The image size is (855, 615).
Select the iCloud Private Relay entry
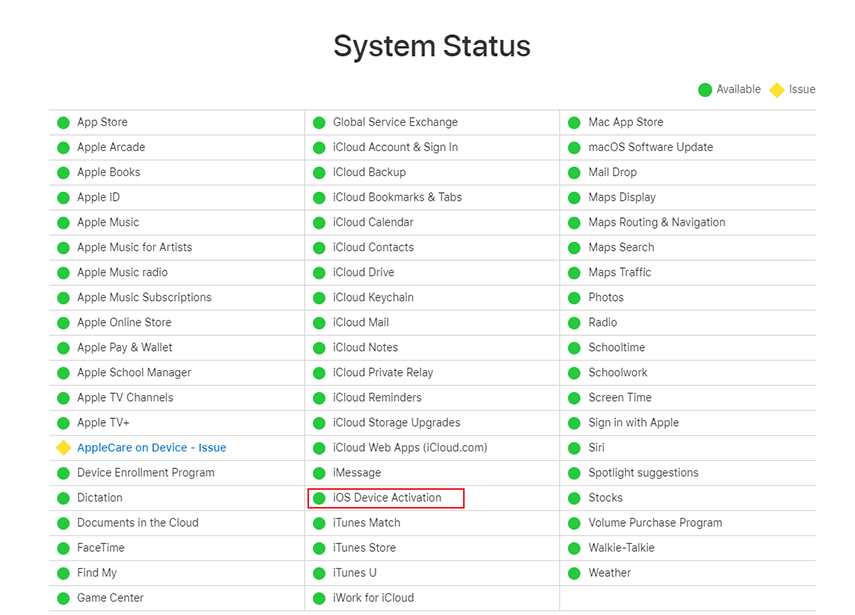click(x=383, y=373)
